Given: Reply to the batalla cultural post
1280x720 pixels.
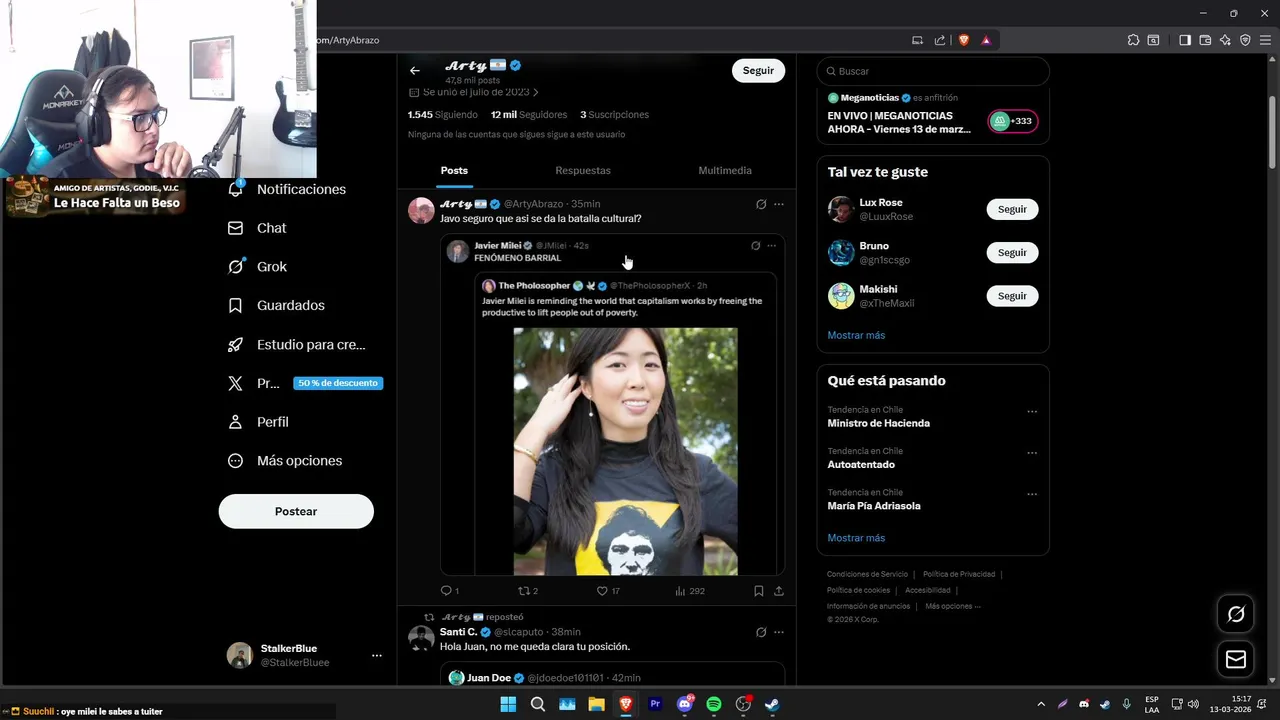Looking at the screenshot, I should pos(450,591).
